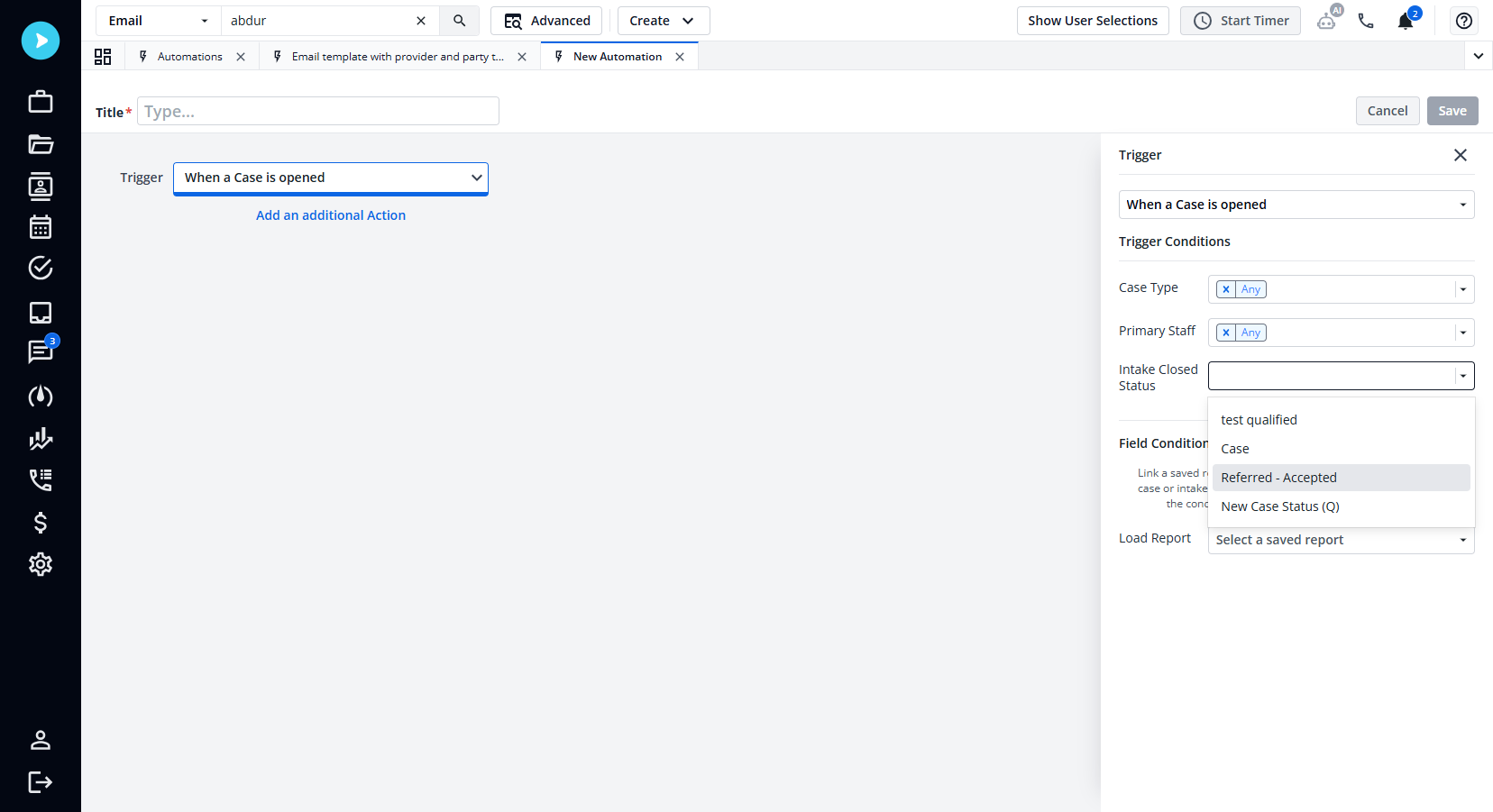Image resolution: width=1493 pixels, height=812 pixels.
Task: Click the logout icon in sidebar
Action: click(x=41, y=781)
